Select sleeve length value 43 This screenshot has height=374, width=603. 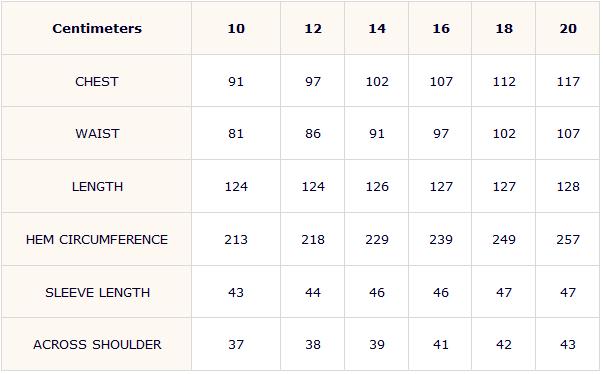(236, 293)
